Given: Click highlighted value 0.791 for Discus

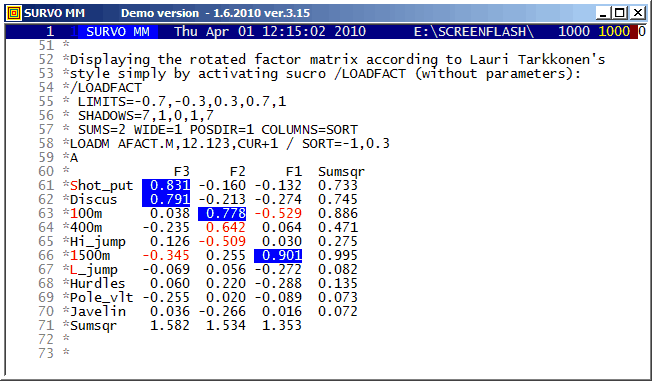Looking at the screenshot, I should pos(166,200).
